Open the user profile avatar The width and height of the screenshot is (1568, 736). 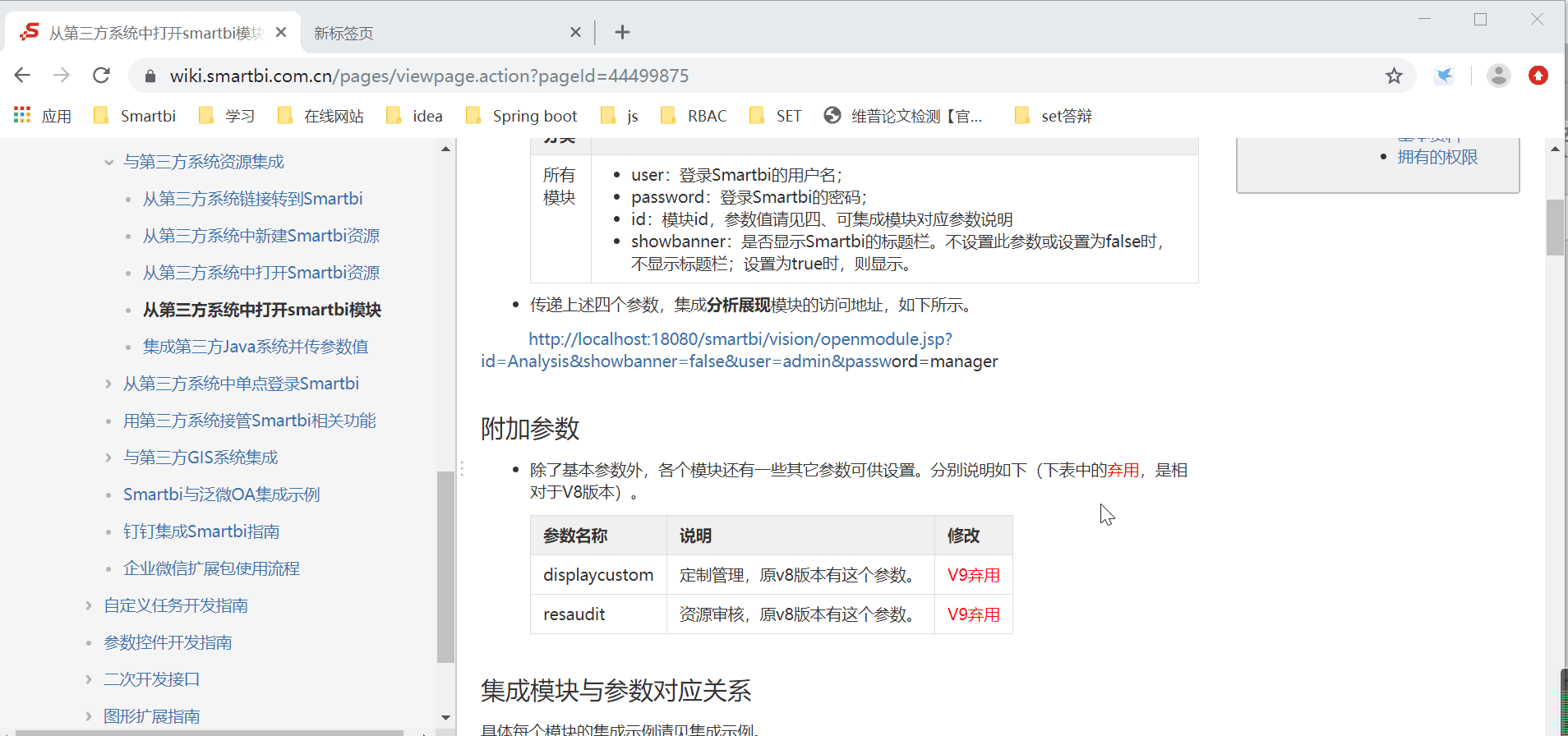click(x=1499, y=76)
